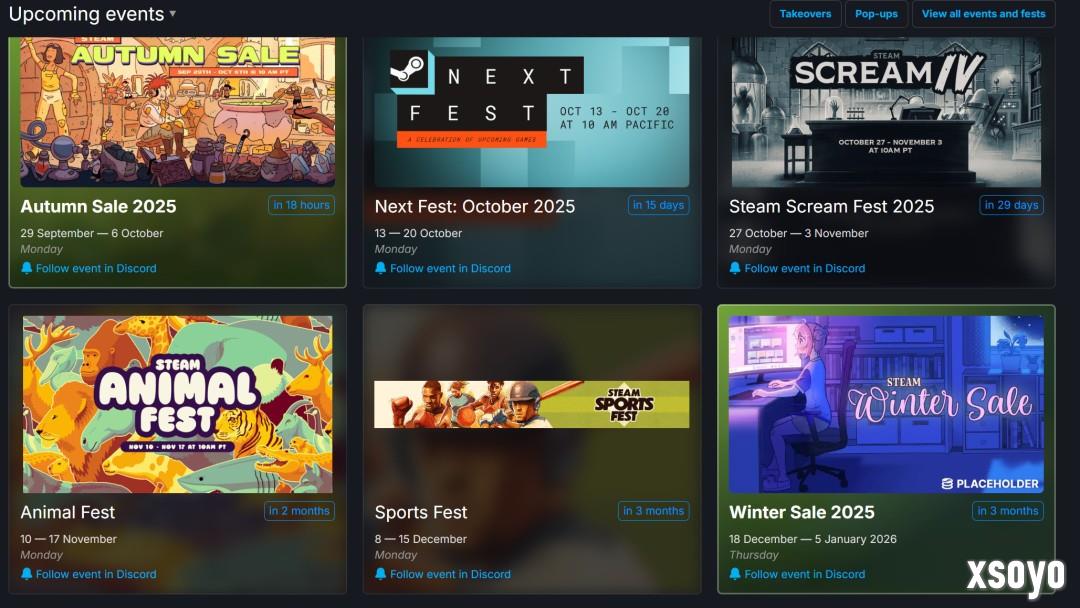Switch to the Pop-ups tab
Image resolution: width=1080 pixels, height=608 pixels.
click(876, 14)
